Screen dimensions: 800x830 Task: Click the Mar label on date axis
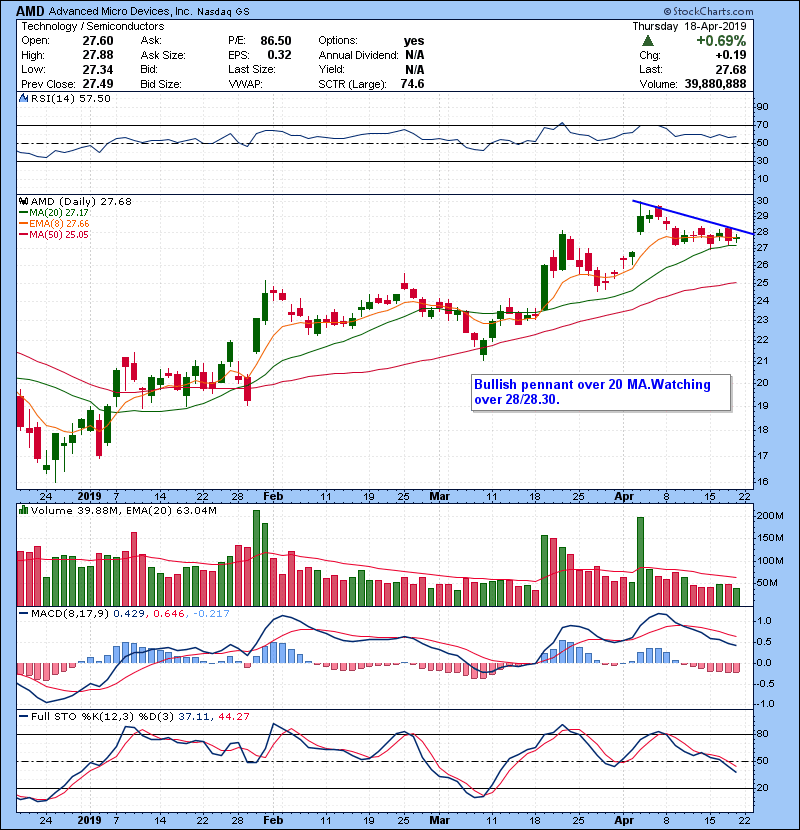point(441,496)
